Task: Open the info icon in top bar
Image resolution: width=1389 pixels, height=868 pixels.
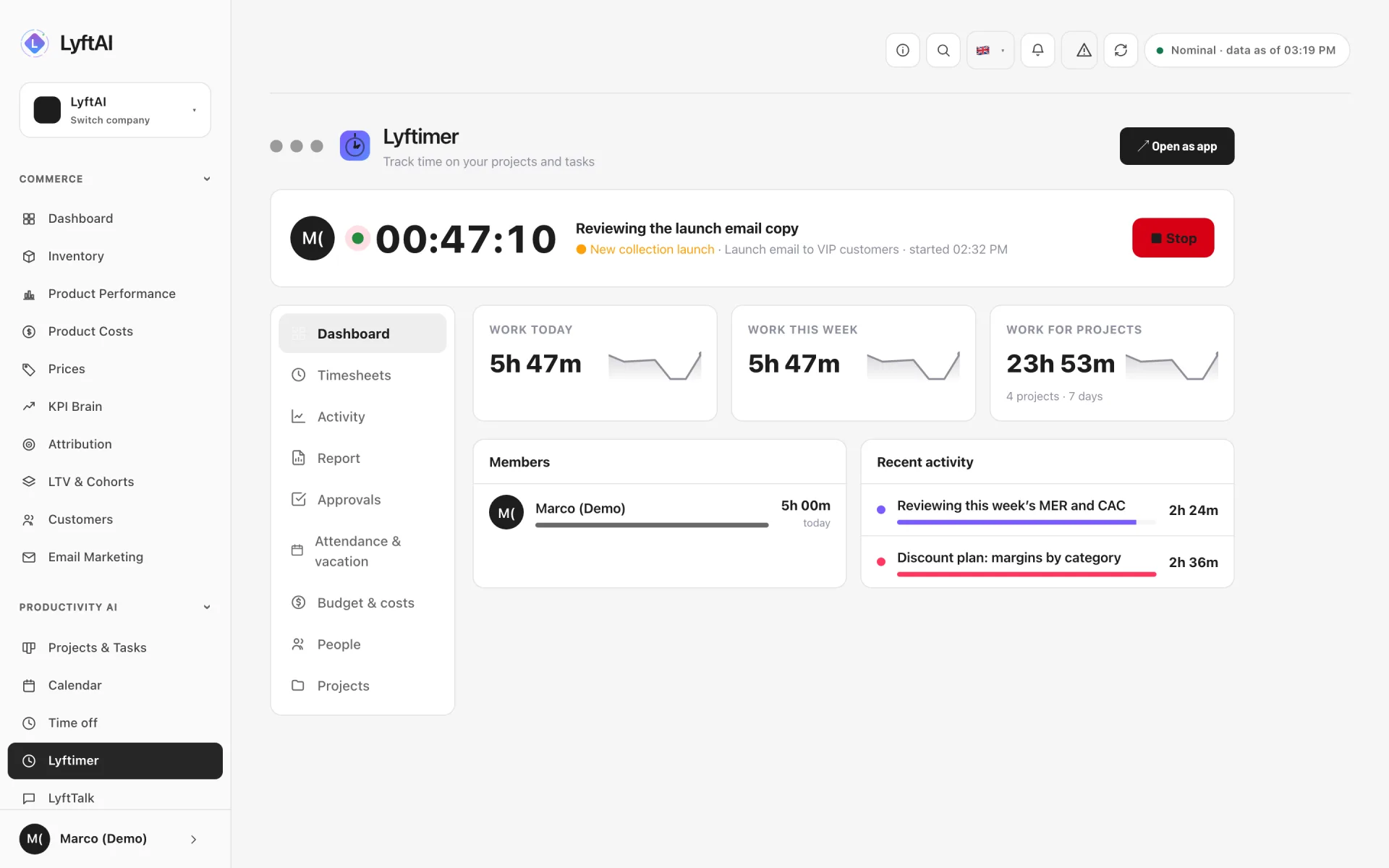Action: [902, 50]
